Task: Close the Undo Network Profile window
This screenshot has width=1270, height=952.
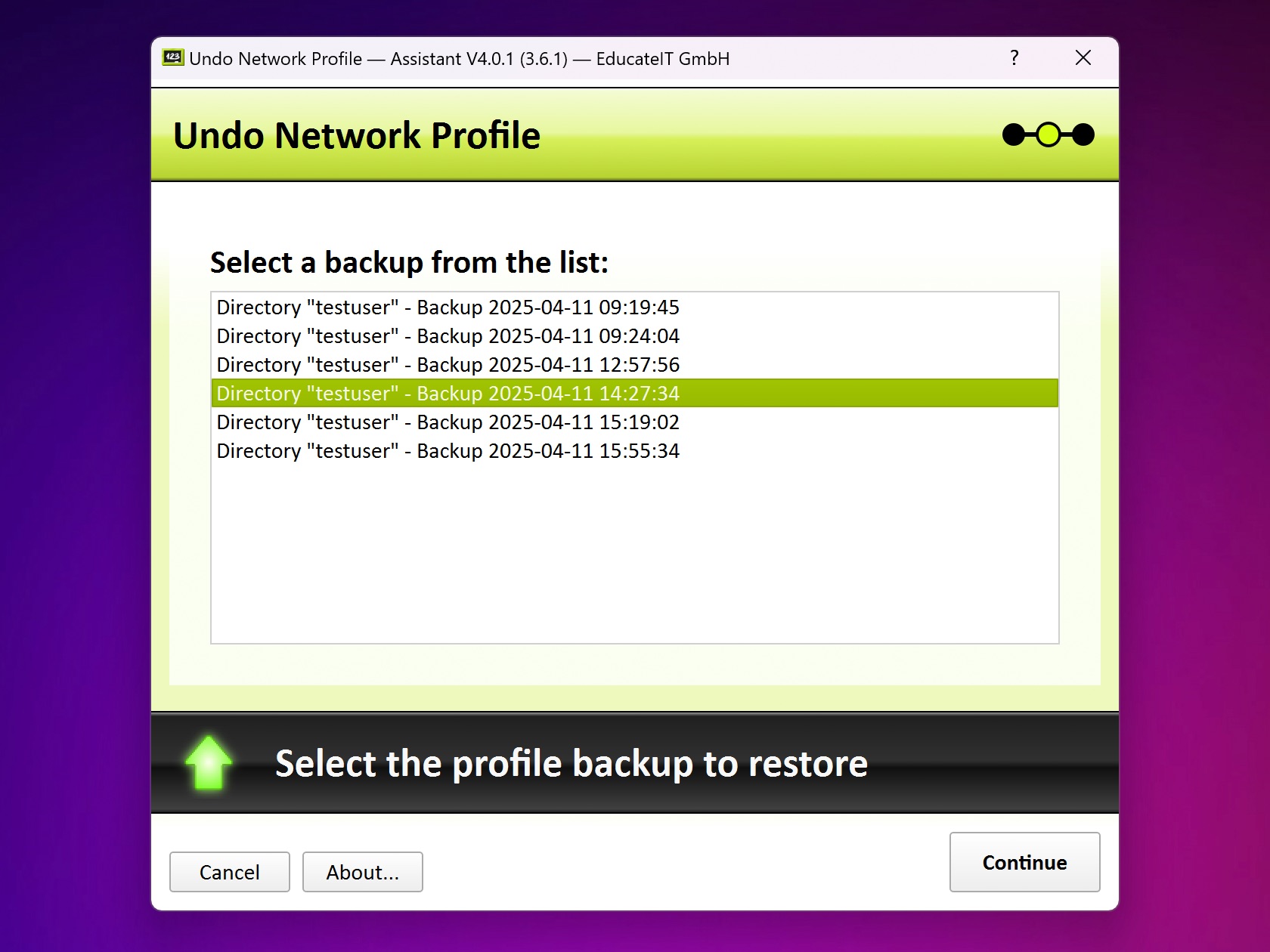Action: [x=1083, y=58]
